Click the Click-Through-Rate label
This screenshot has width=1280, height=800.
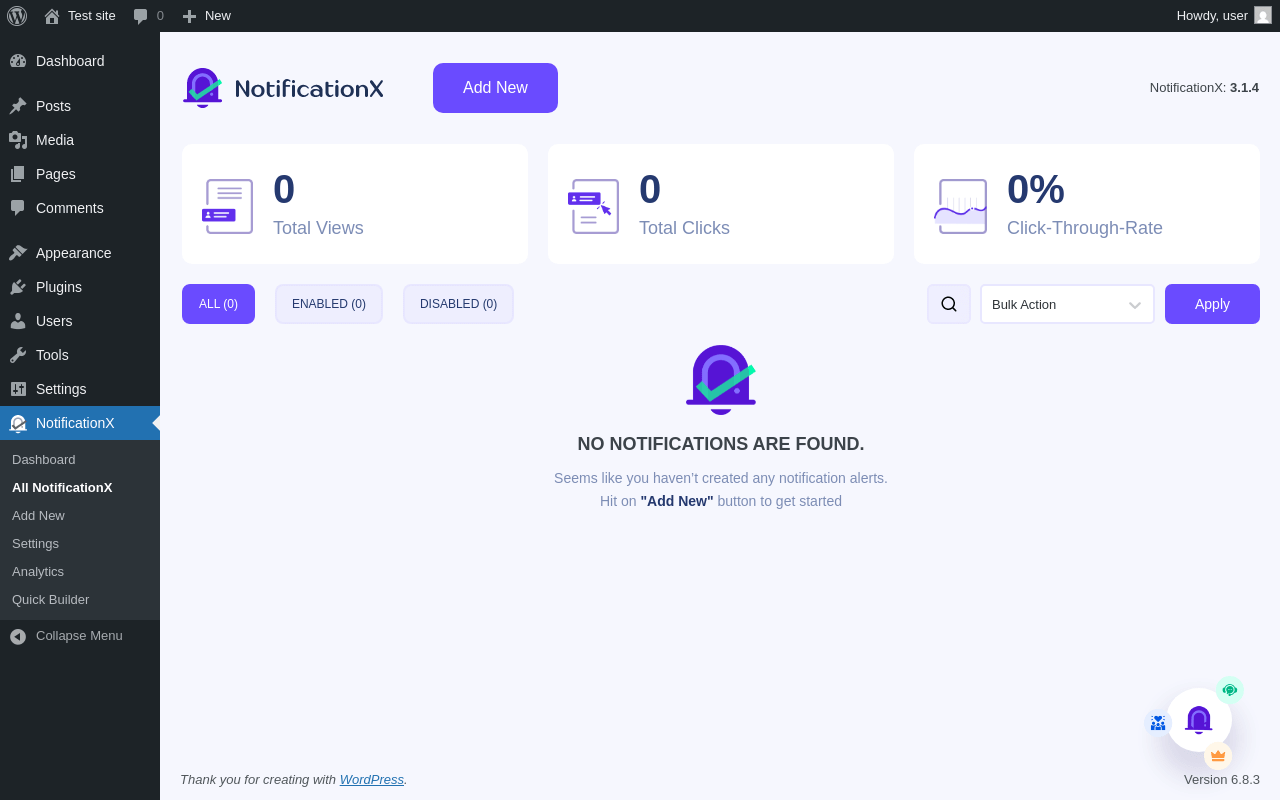[1085, 228]
